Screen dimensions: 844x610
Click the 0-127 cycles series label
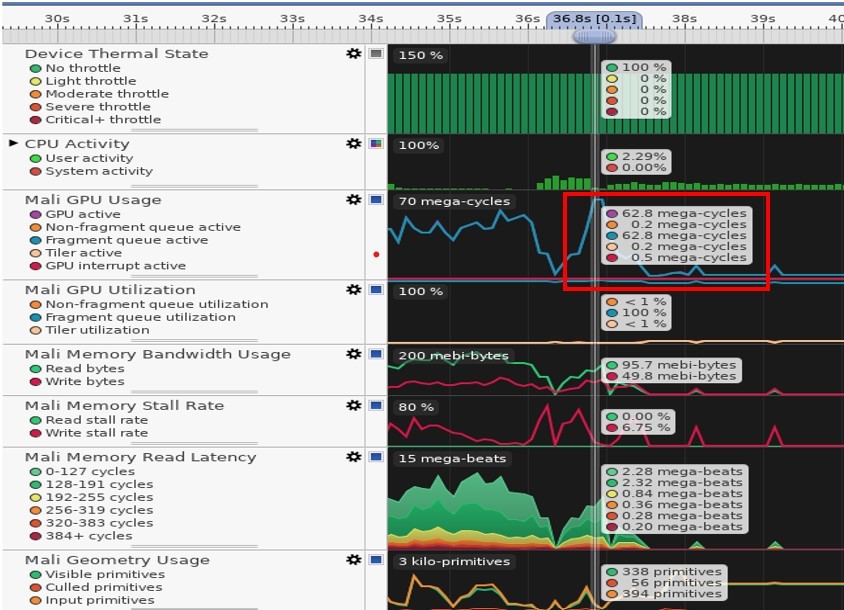point(90,471)
